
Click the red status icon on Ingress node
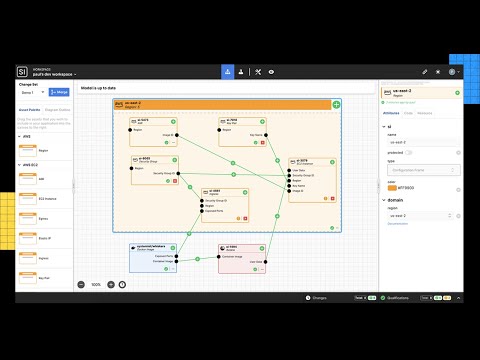[245, 219]
